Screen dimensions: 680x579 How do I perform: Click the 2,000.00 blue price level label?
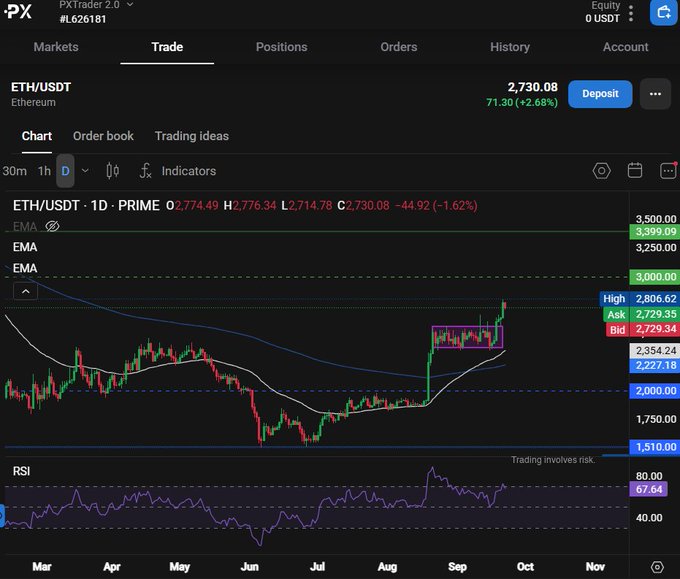pos(654,391)
